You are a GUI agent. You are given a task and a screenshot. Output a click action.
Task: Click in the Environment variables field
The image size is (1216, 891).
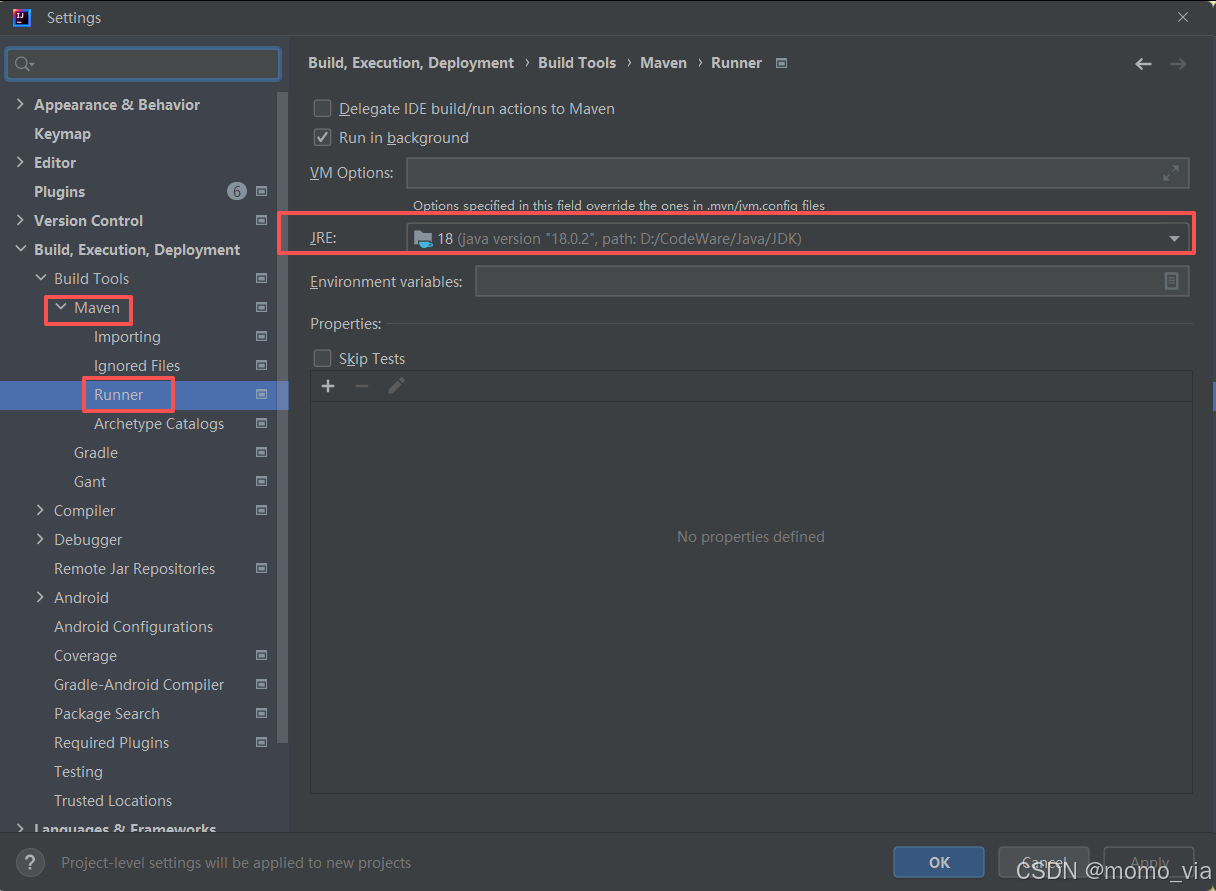[x=832, y=281]
